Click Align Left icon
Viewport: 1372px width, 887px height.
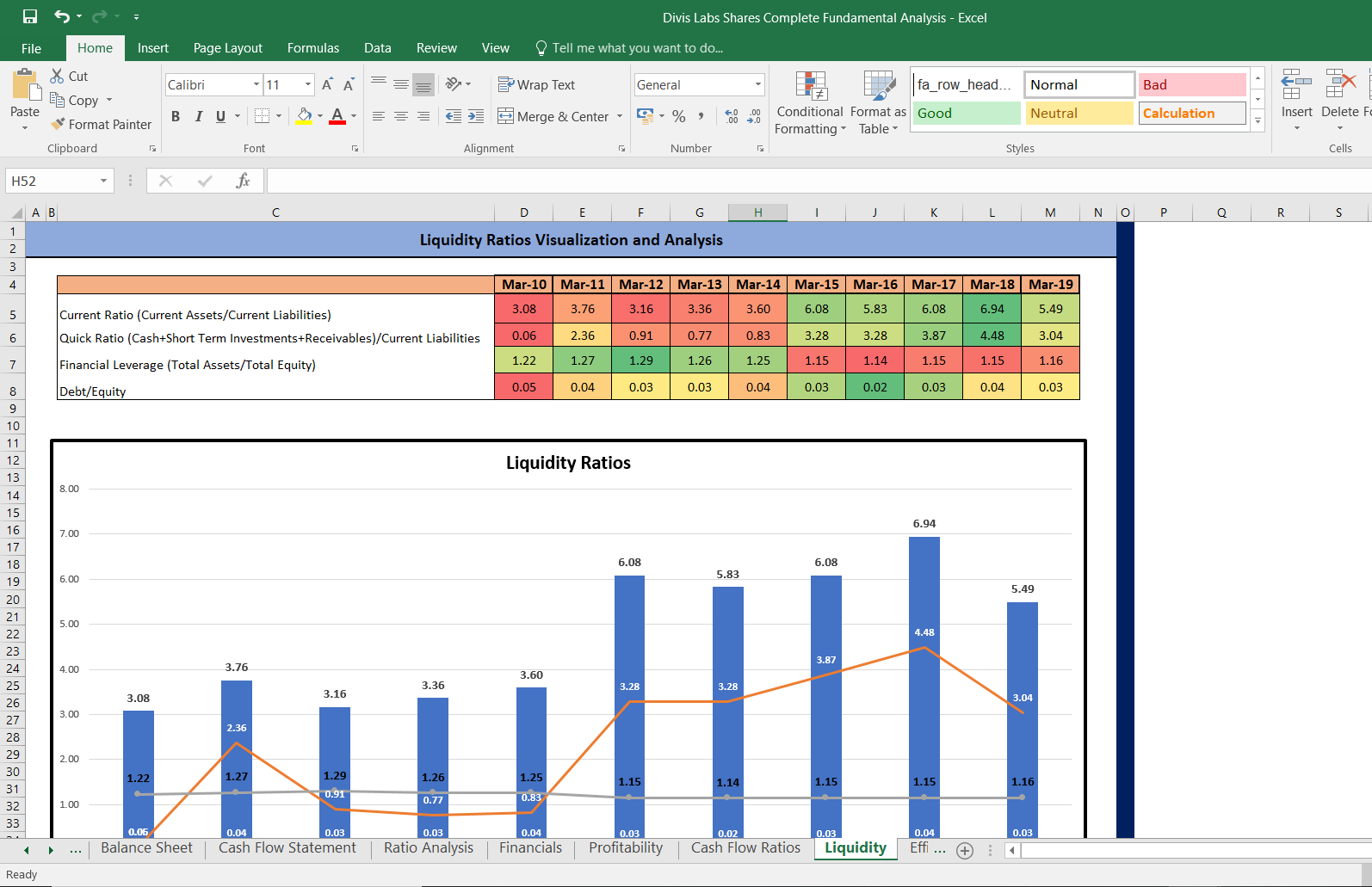(x=379, y=116)
